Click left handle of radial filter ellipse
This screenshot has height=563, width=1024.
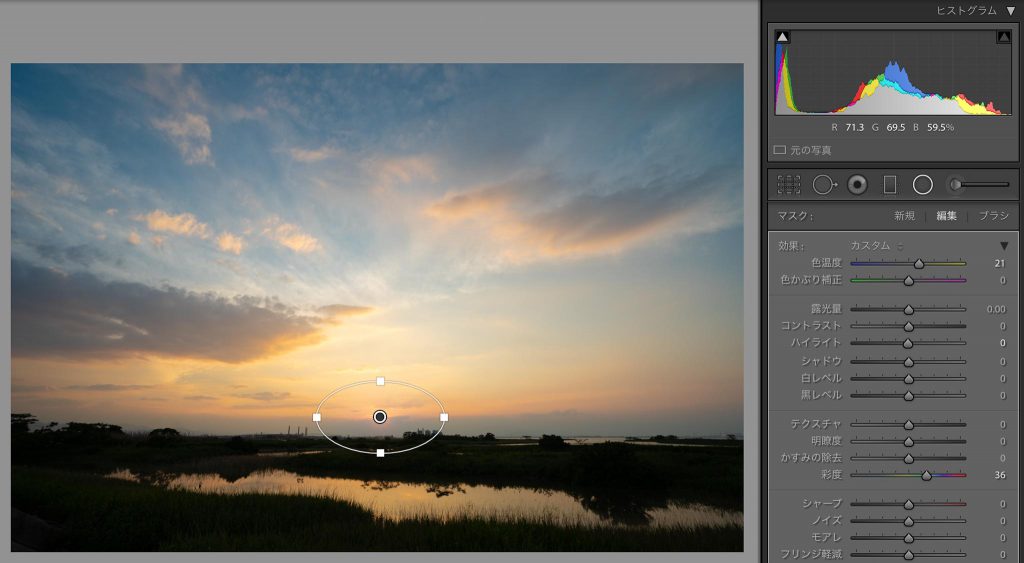click(317, 417)
